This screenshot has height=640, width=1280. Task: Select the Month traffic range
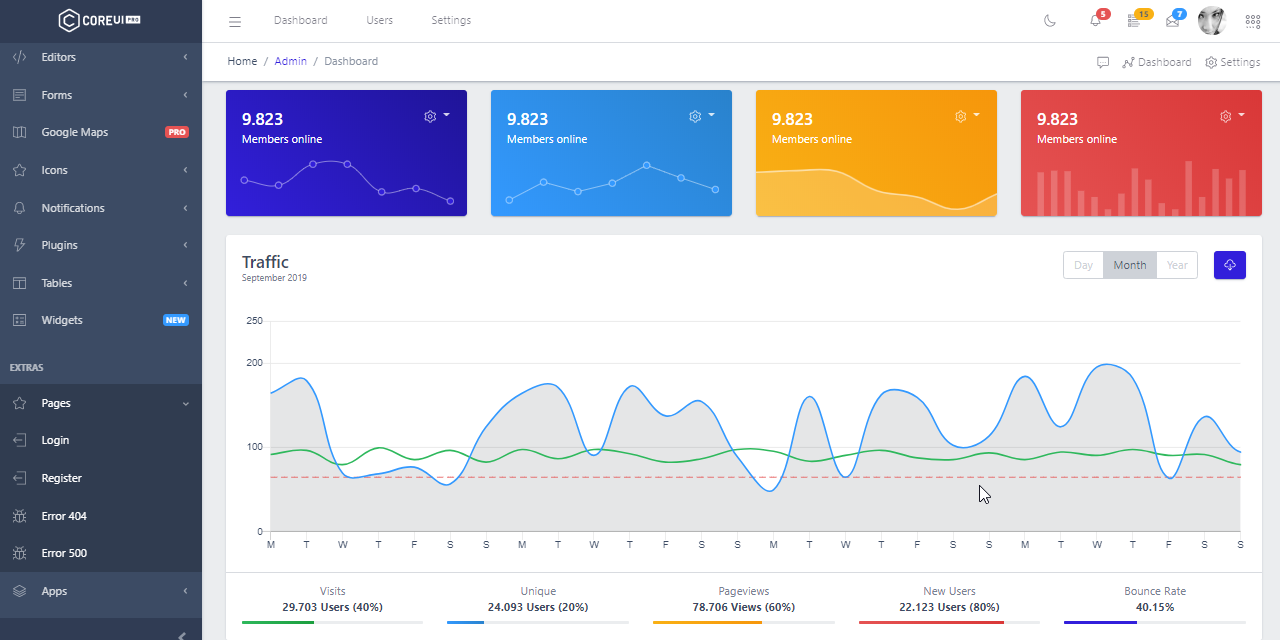(1130, 265)
